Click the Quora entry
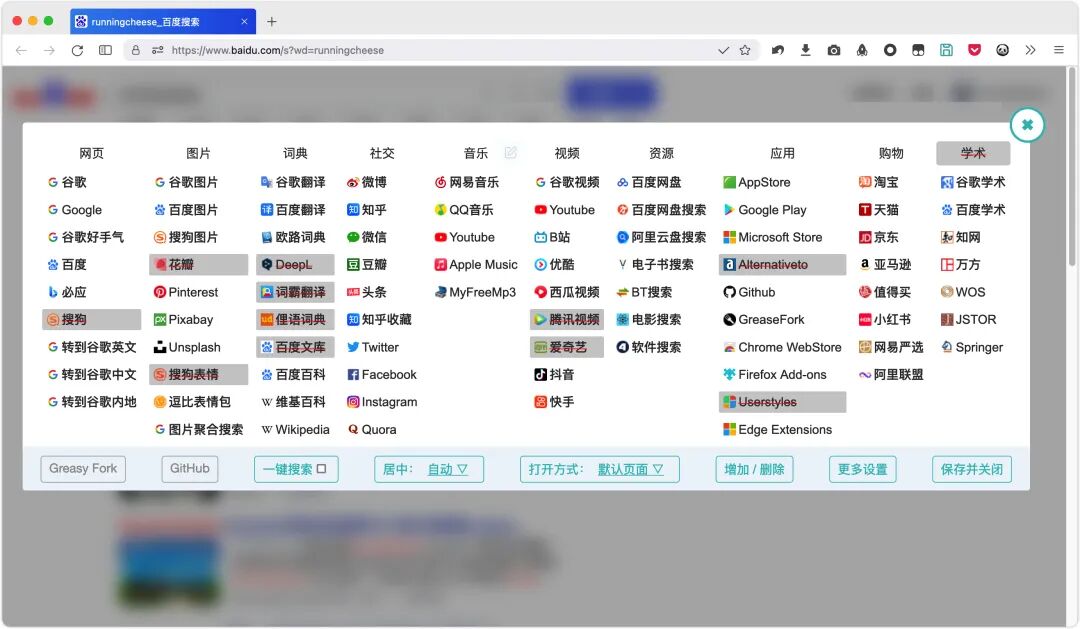1080x629 pixels. point(372,430)
